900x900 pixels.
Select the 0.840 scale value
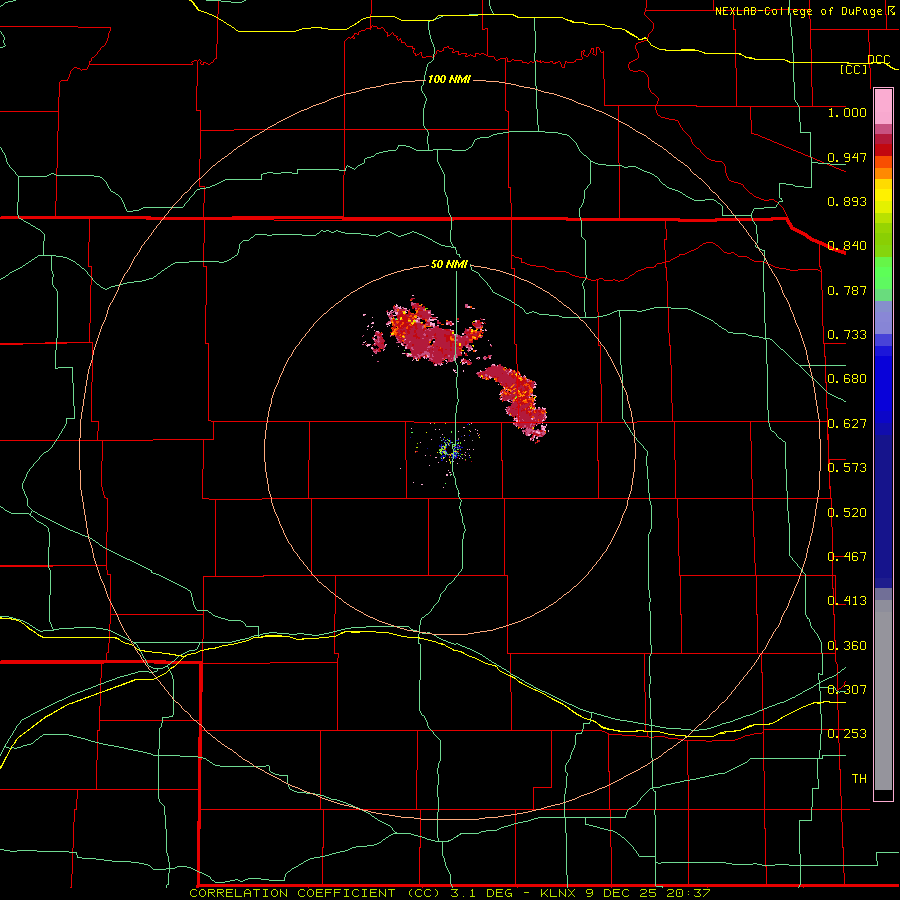pyautogui.click(x=847, y=246)
